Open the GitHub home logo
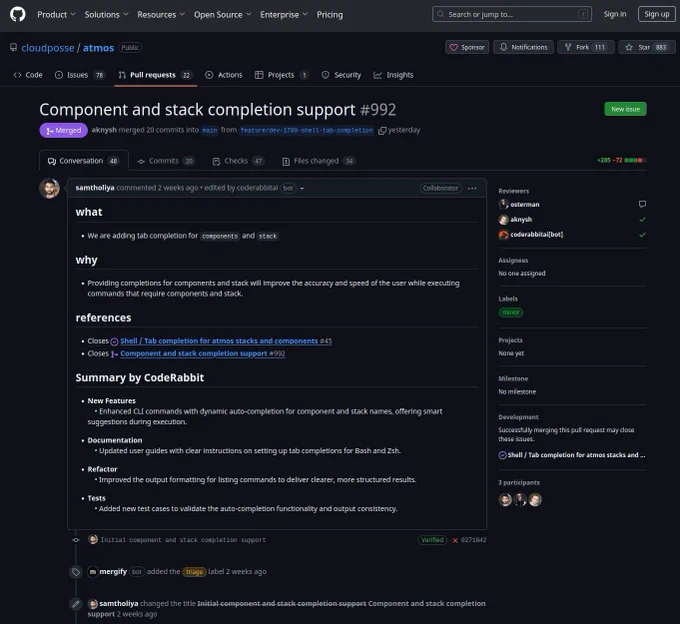Screen dimensions: 680x624 click(x=18, y=14)
